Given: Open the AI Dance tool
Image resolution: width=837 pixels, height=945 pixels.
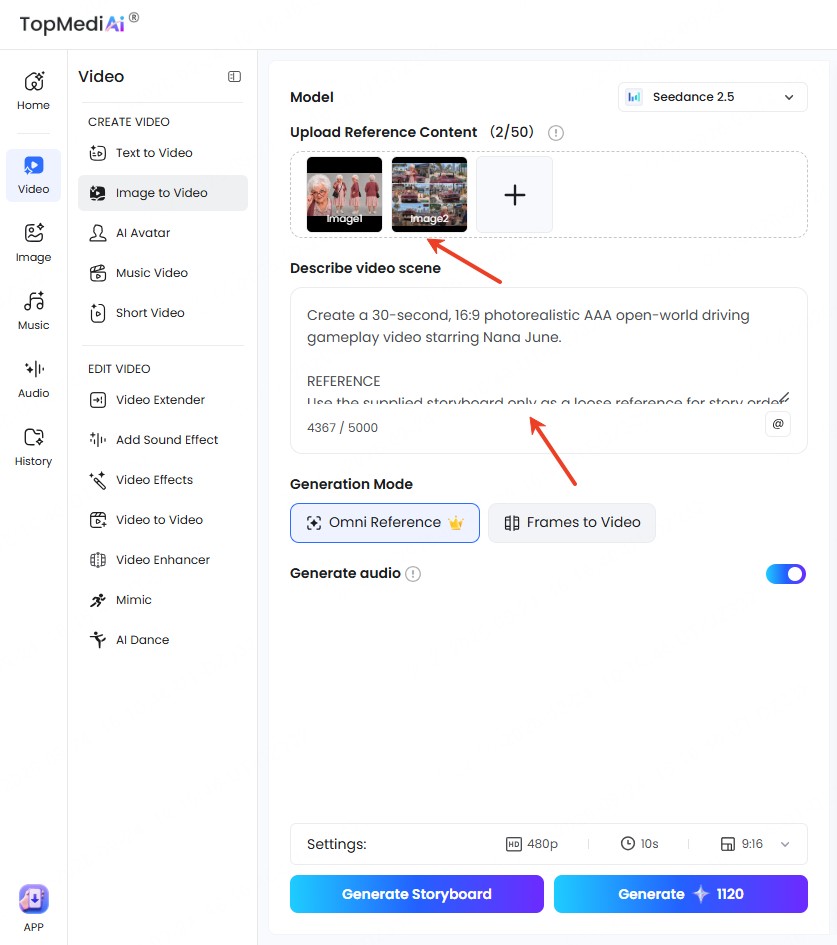Looking at the screenshot, I should 162,639.
